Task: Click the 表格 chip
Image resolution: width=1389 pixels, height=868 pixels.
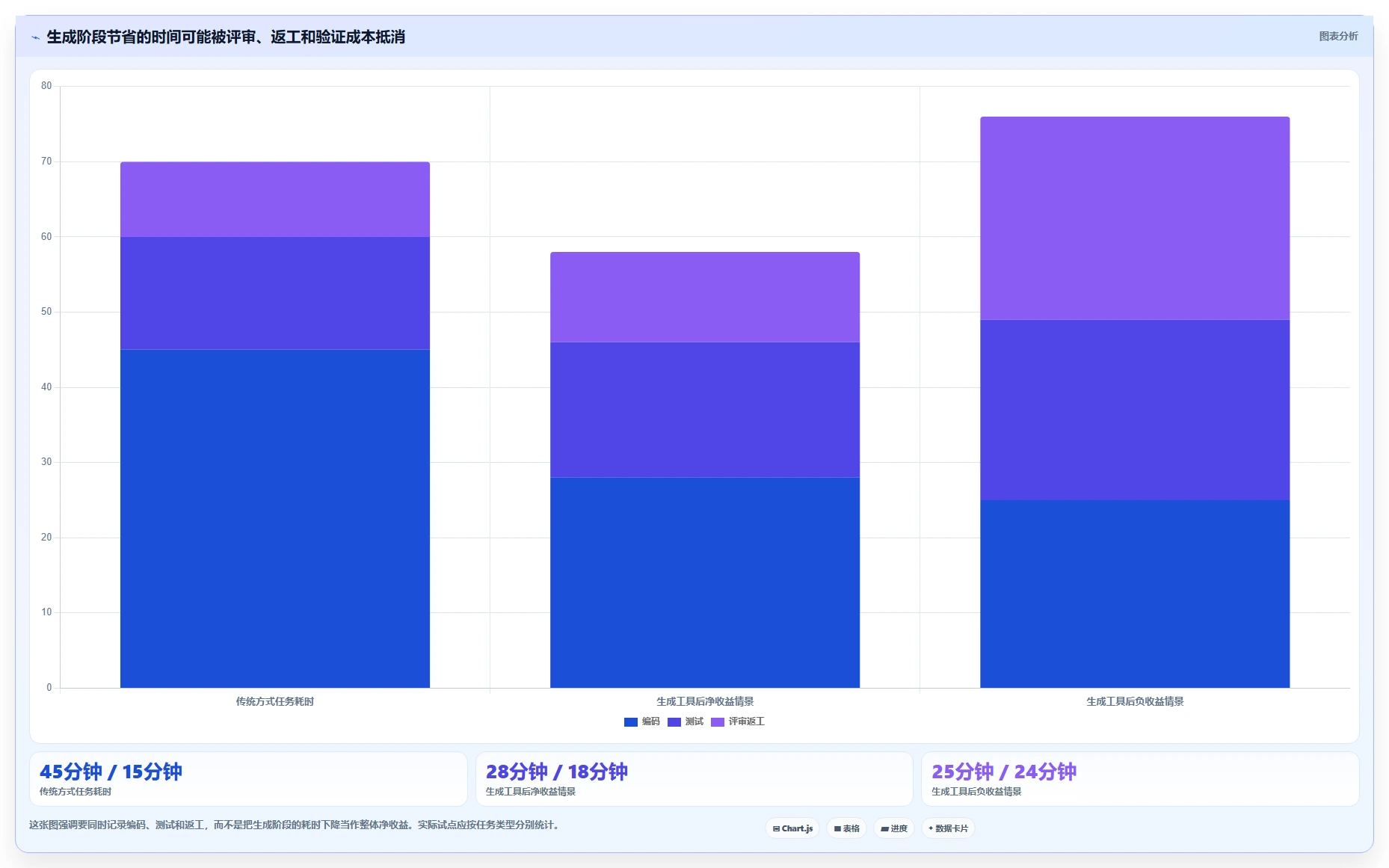Action: point(846,828)
